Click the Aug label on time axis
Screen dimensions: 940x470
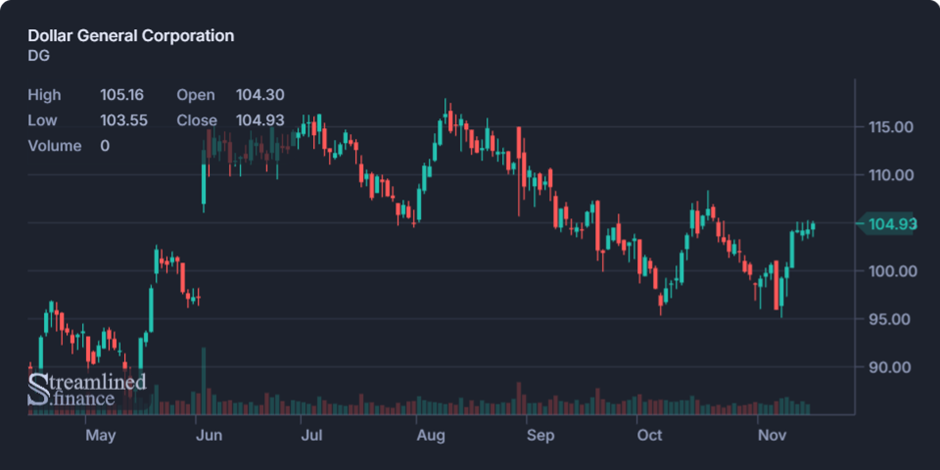pyautogui.click(x=431, y=435)
